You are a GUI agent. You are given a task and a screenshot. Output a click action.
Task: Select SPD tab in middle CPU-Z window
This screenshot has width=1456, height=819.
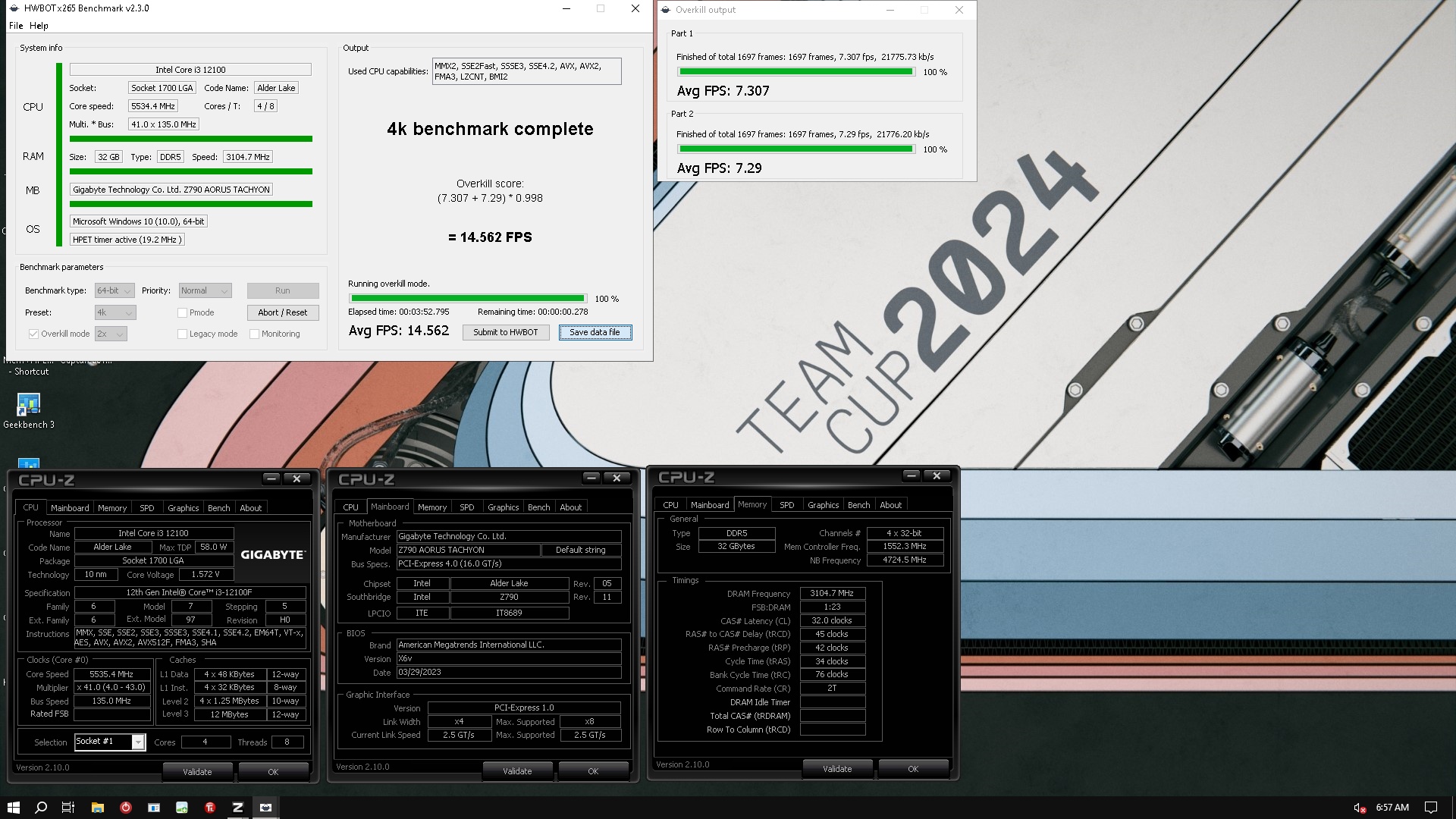tap(467, 507)
